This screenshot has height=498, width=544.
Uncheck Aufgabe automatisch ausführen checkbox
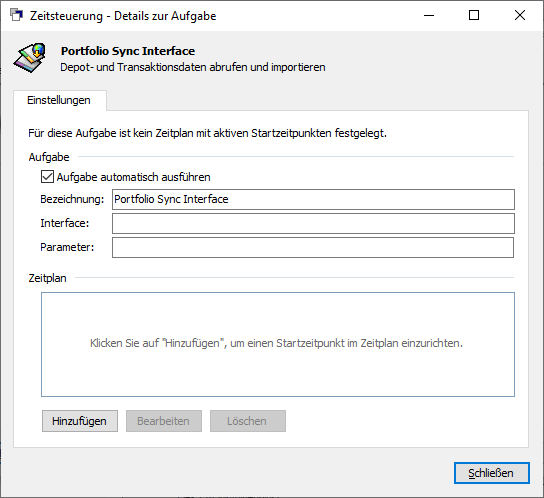click(47, 177)
